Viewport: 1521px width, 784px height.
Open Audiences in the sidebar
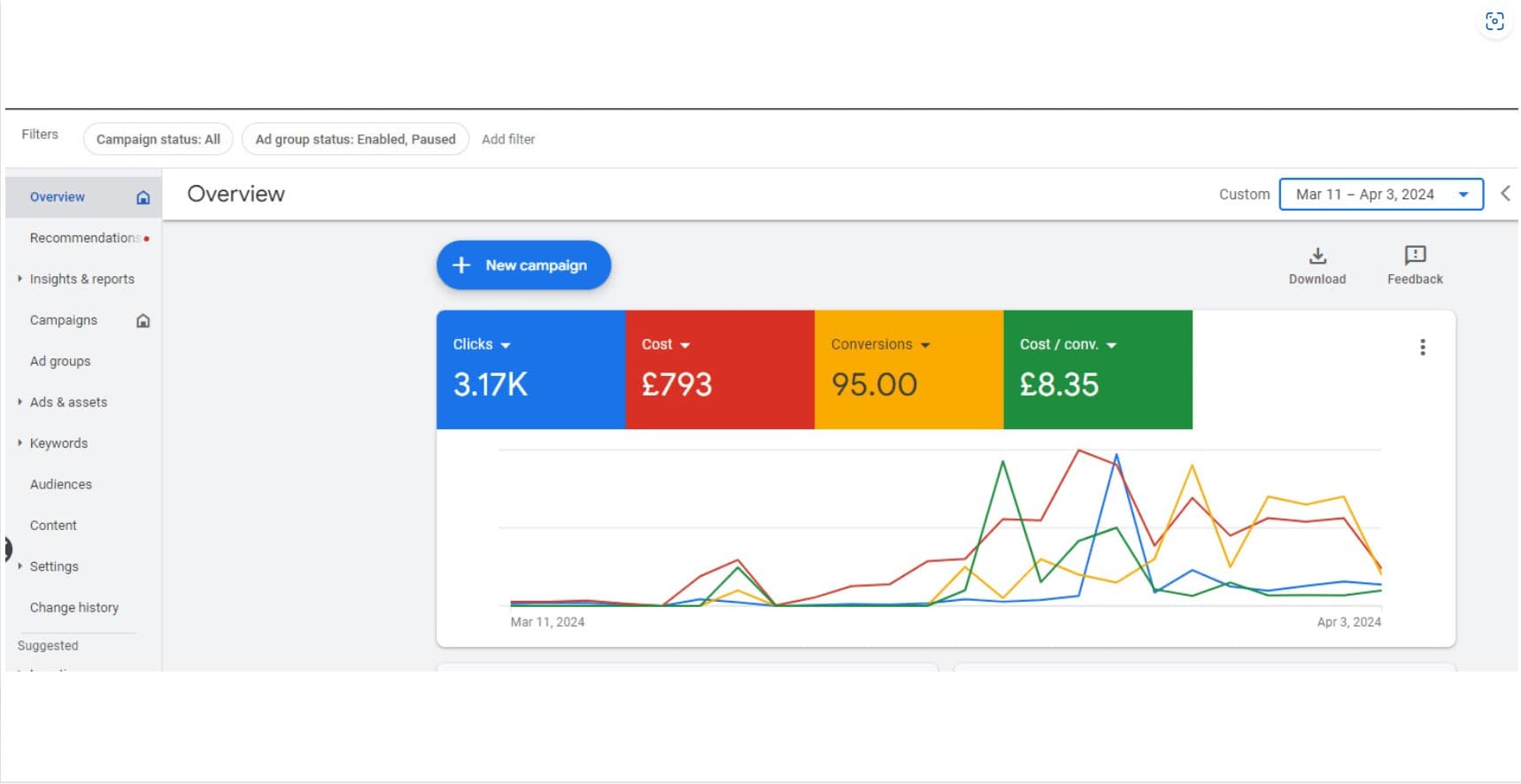[61, 484]
